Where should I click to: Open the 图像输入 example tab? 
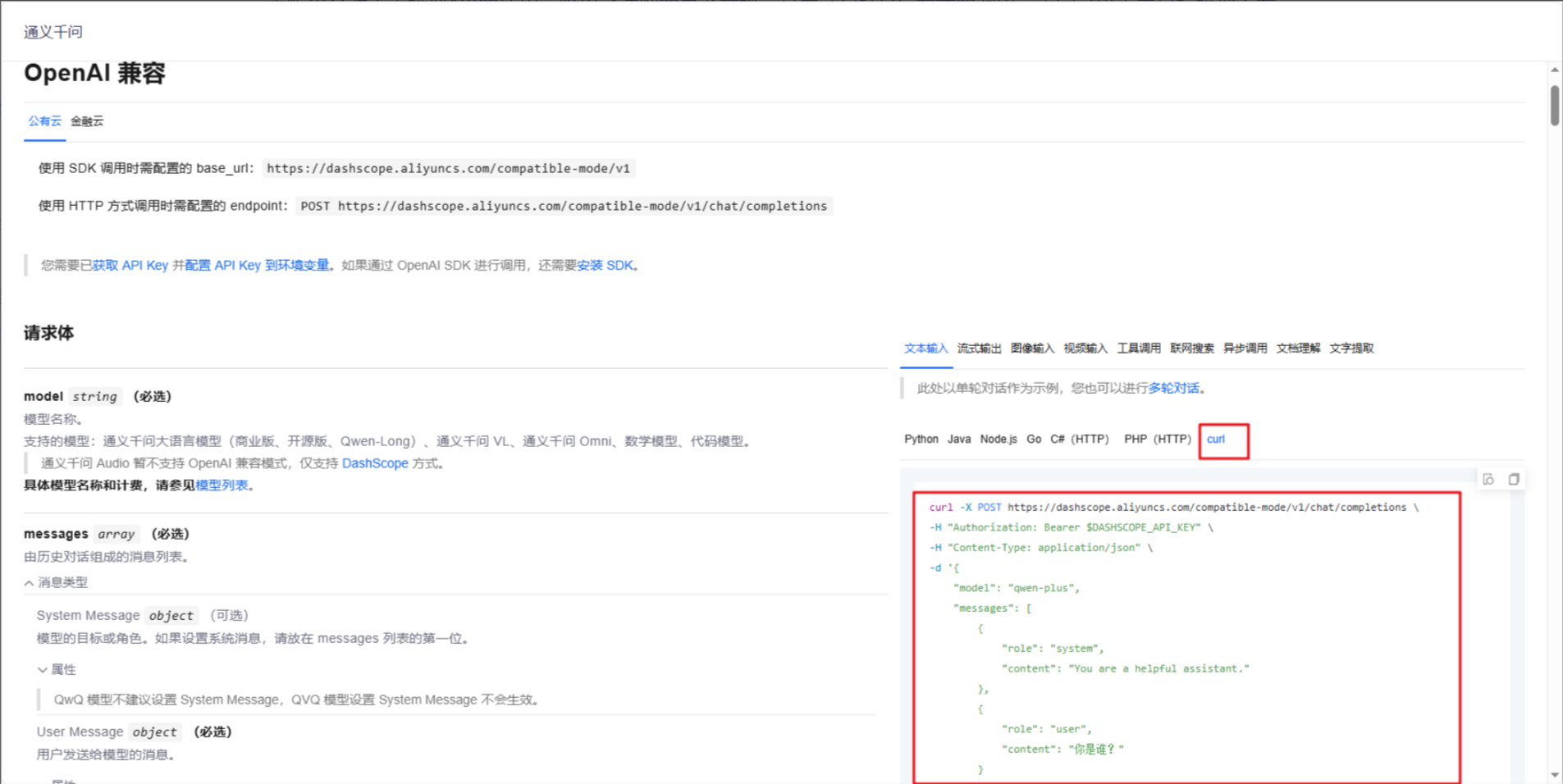point(1032,349)
